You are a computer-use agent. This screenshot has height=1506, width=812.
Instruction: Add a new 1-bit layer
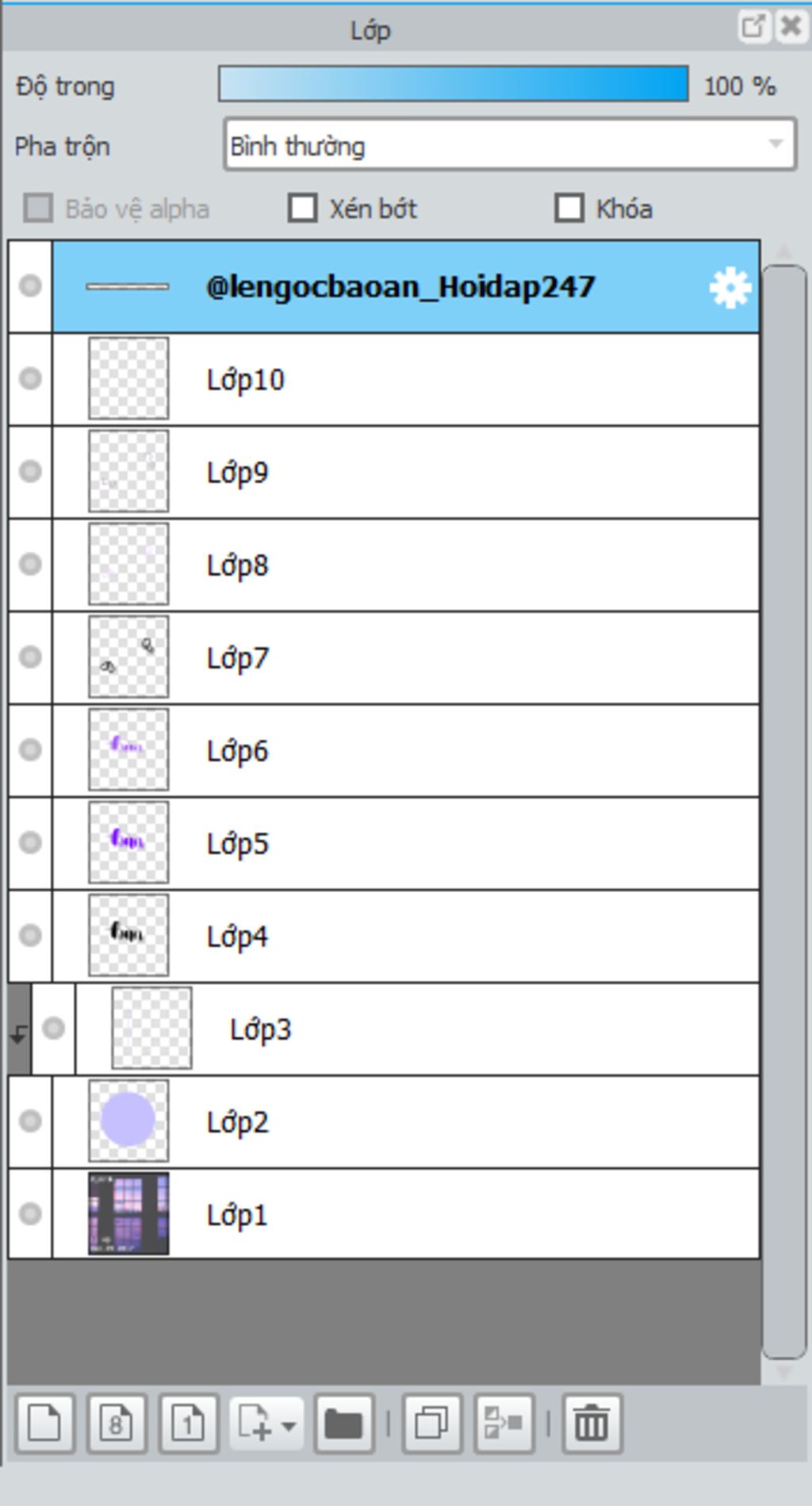tap(188, 1424)
